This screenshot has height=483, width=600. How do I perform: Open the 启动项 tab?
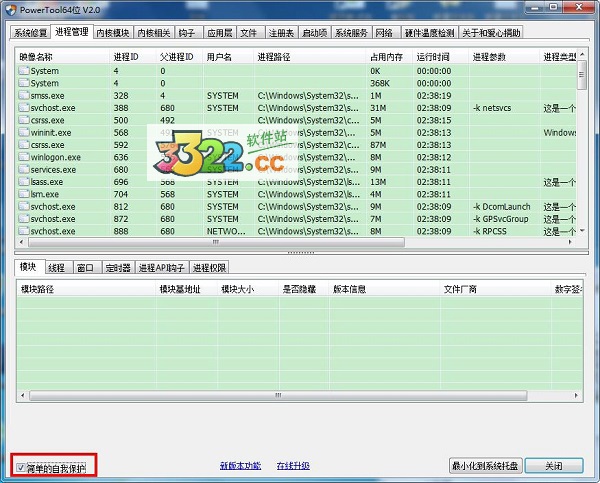point(314,33)
